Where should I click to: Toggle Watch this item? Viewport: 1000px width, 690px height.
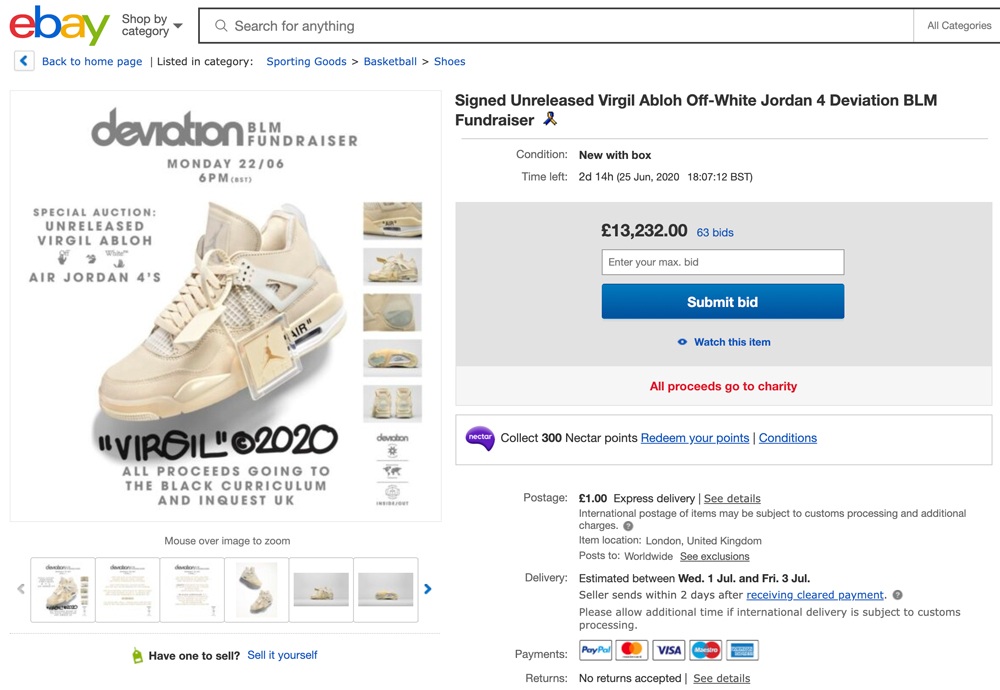[724, 342]
